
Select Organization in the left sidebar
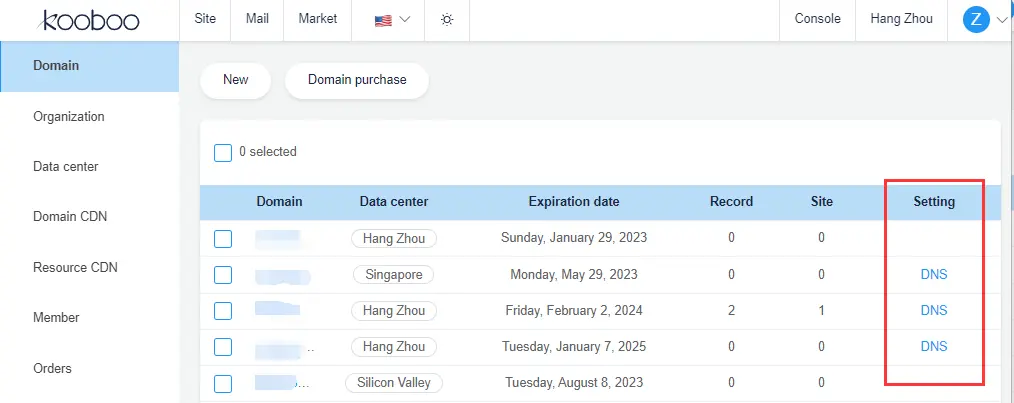69,116
